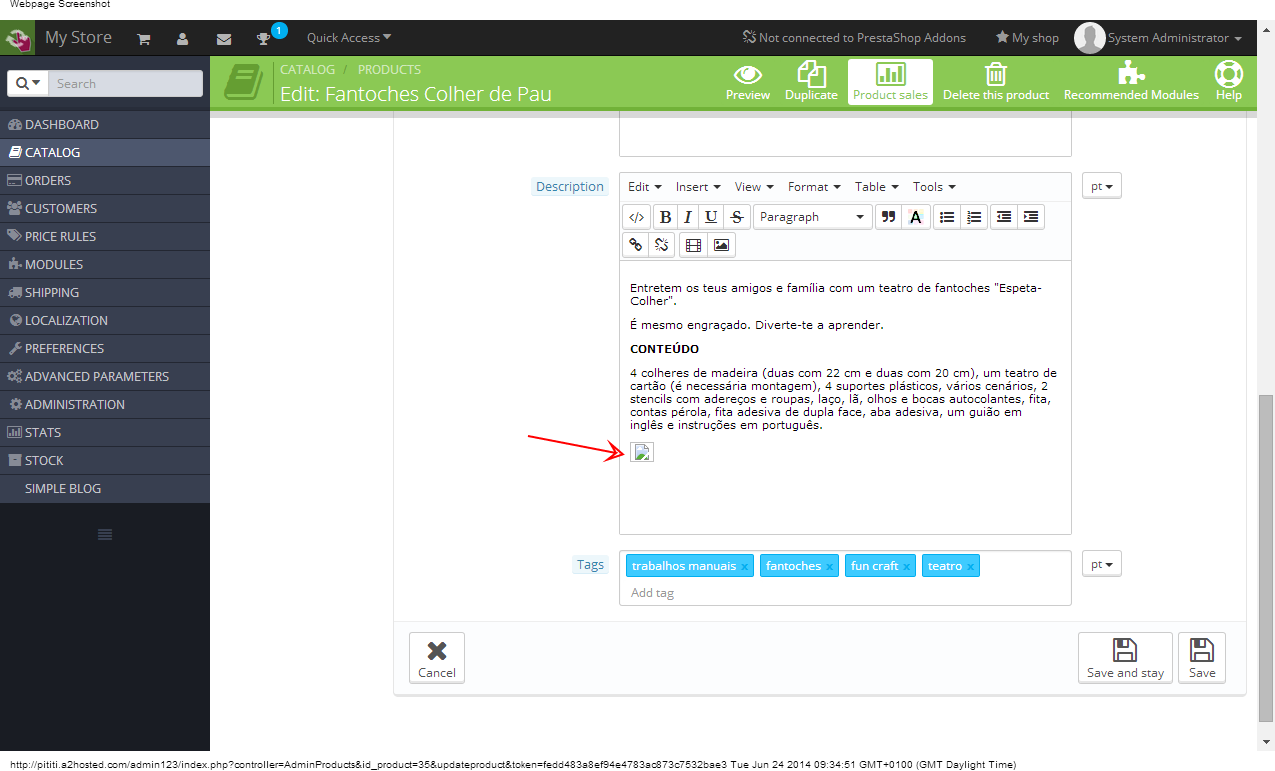1275x771 pixels.
Task: Click Delete this product trash icon
Action: click(996, 82)
